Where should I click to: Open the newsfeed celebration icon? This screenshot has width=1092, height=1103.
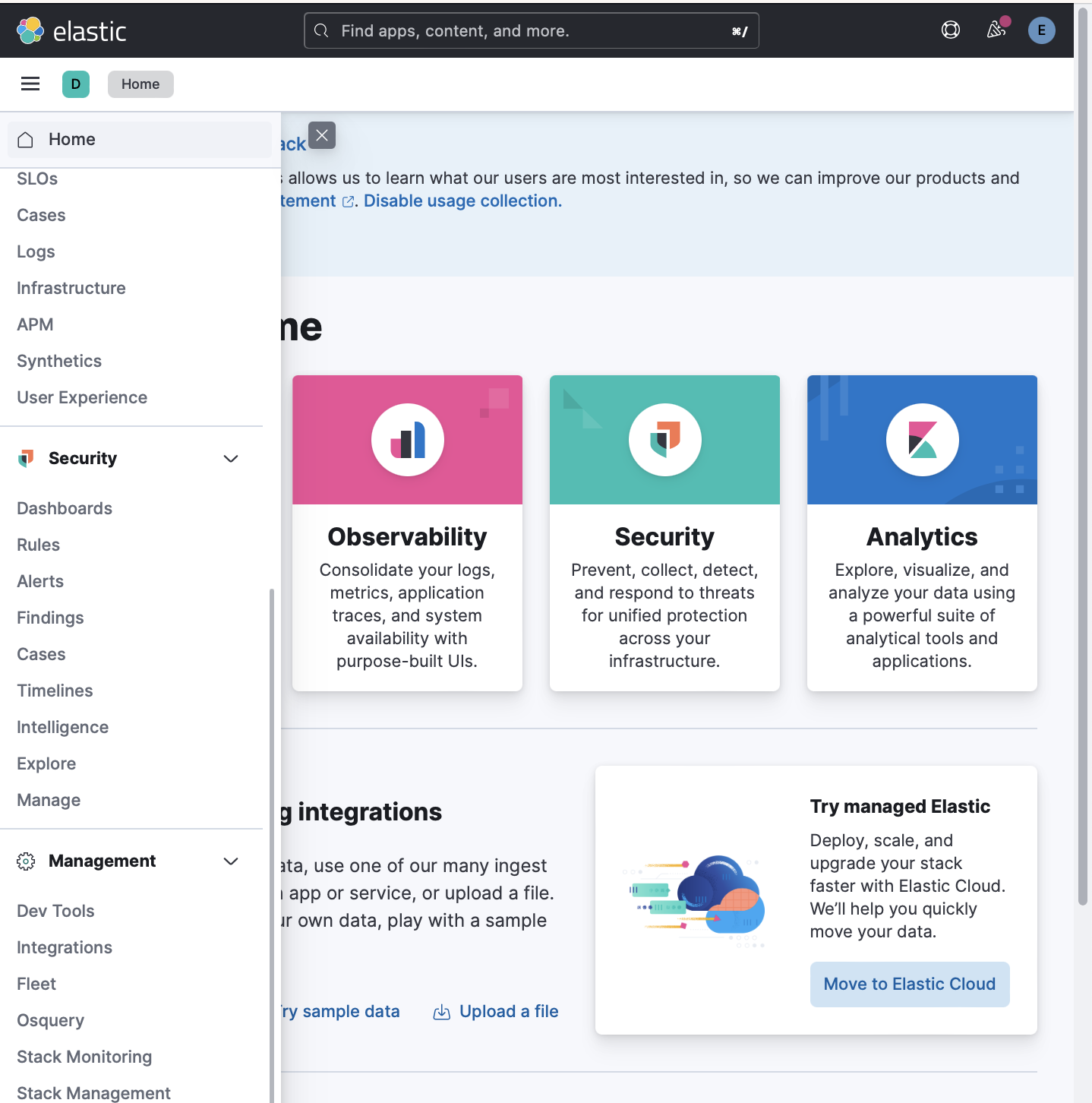click(x=996, y=30)
